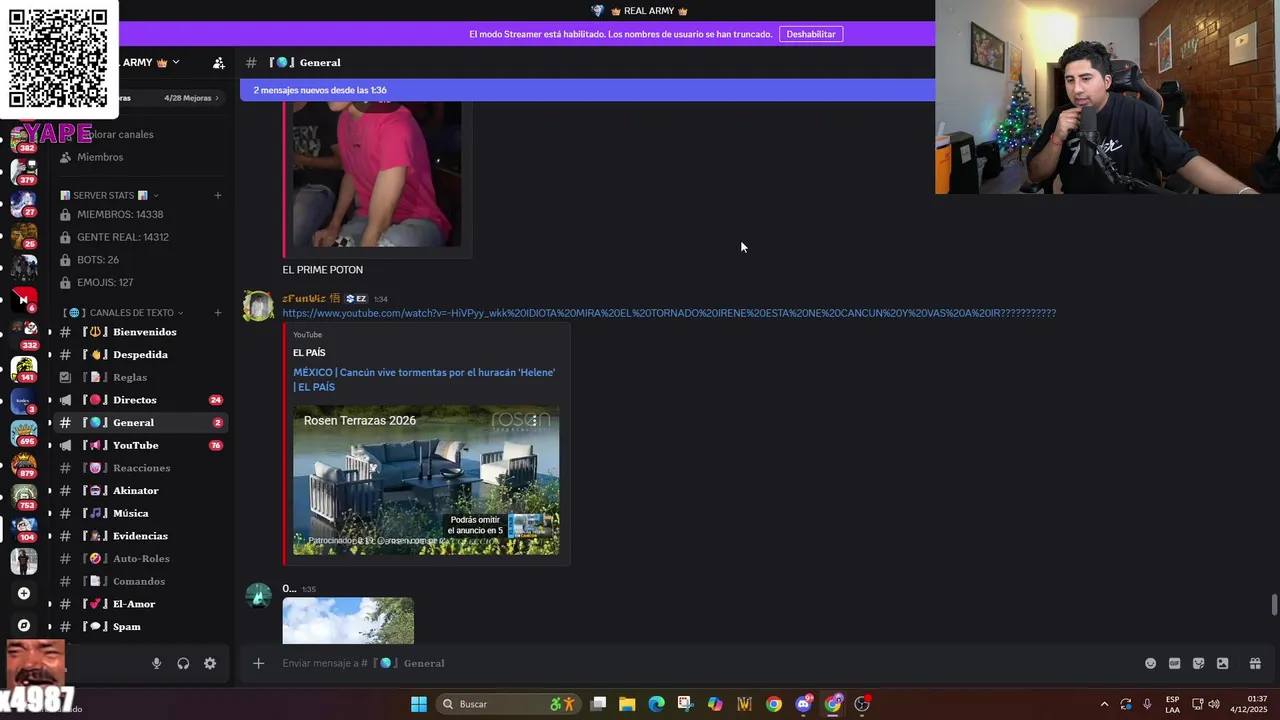Click the invite people icon beside server name
The width and height of the screenshot is (1280, 720).
219,63
